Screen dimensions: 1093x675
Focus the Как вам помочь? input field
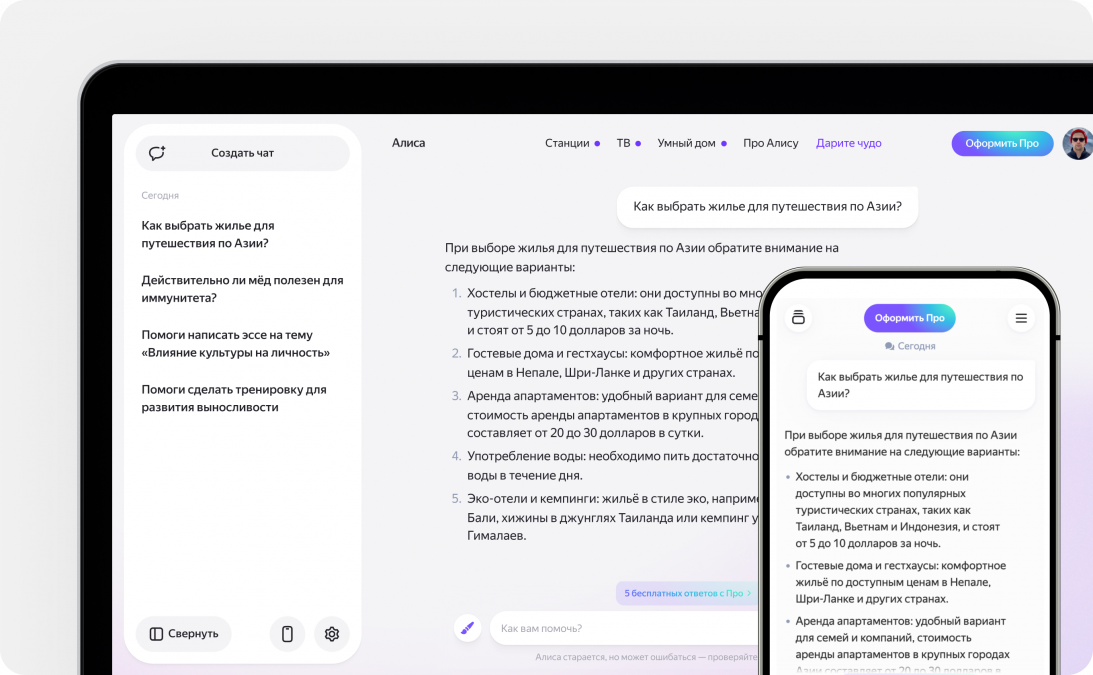coord(624,628)
